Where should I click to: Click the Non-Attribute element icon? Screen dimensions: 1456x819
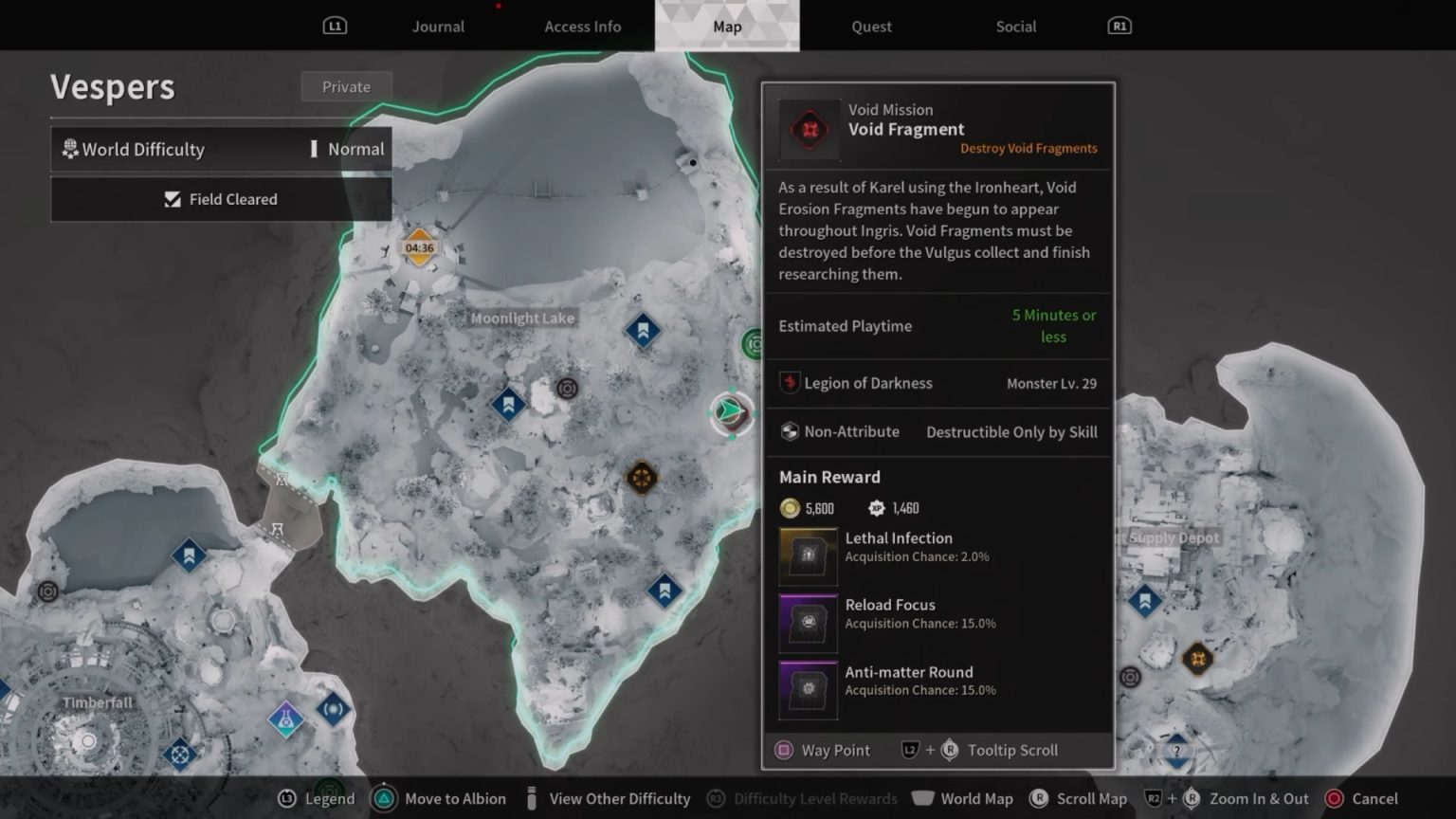789,431
